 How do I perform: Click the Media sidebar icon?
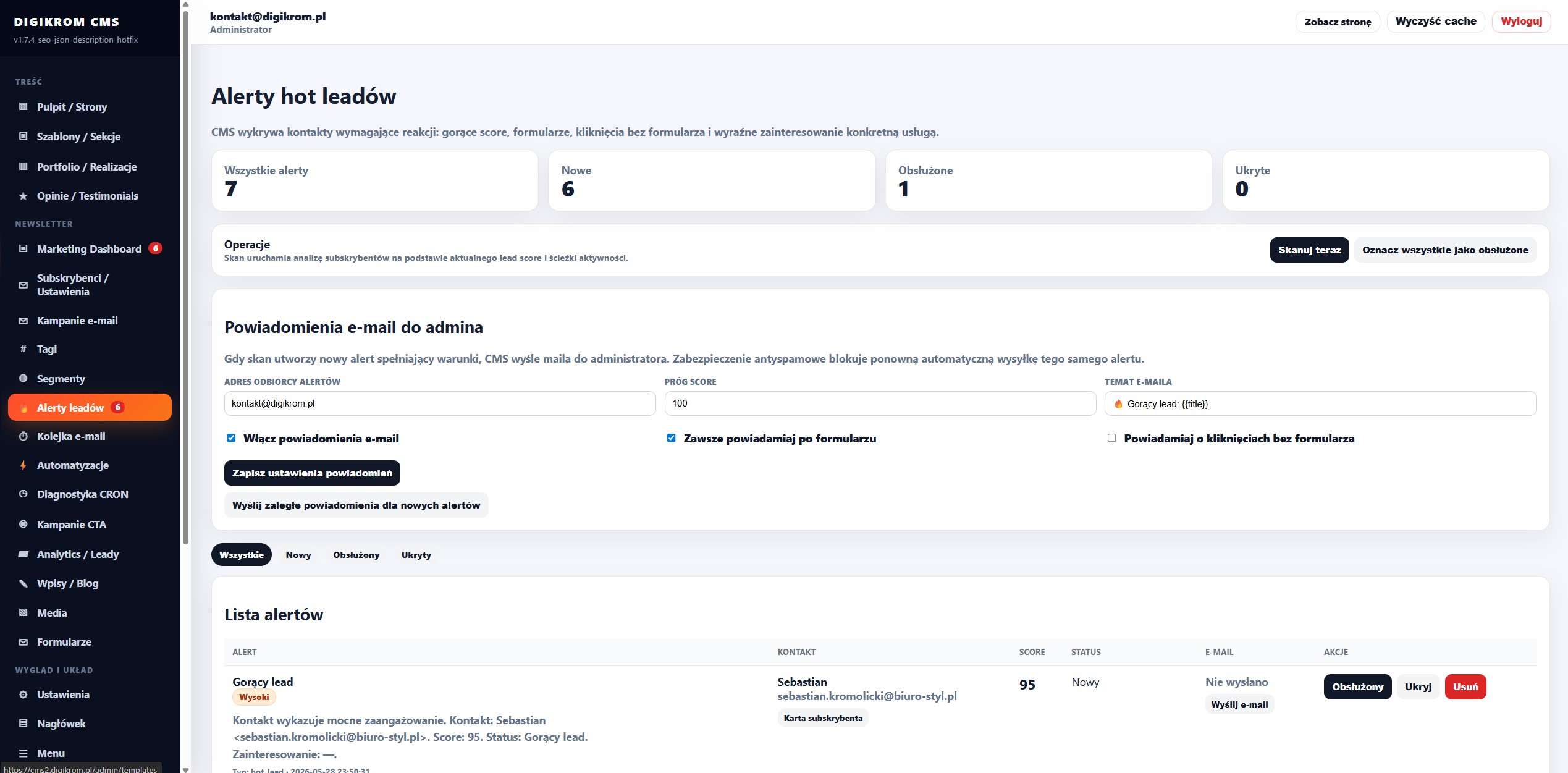click(23, 613)
